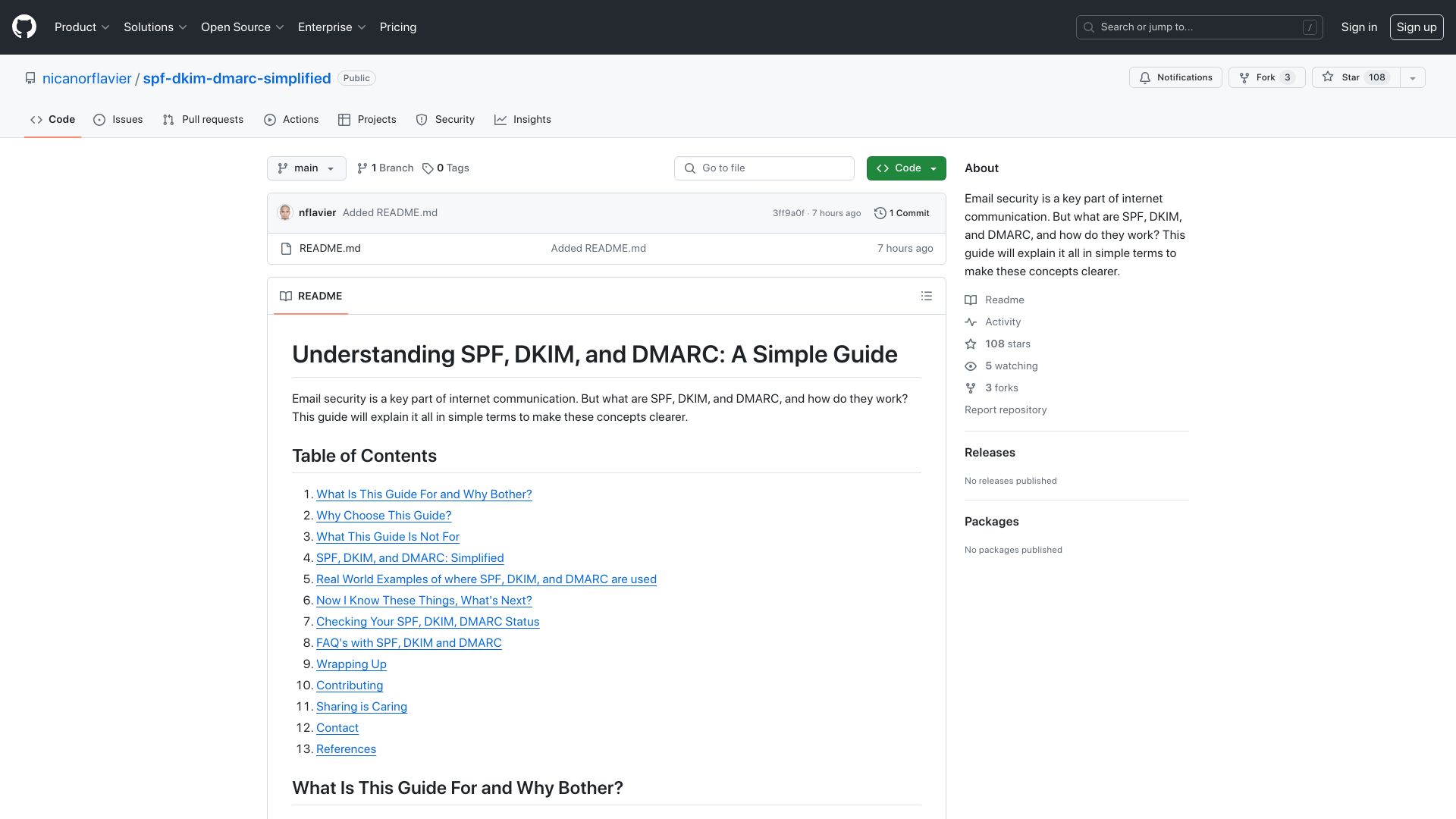Click the 108 stars sidebar link

click(997, 344)
